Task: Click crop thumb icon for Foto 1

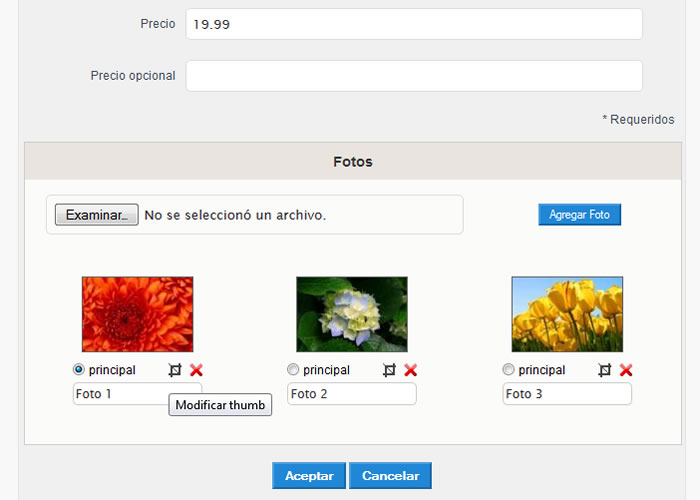Action: [x=175, y=370]
